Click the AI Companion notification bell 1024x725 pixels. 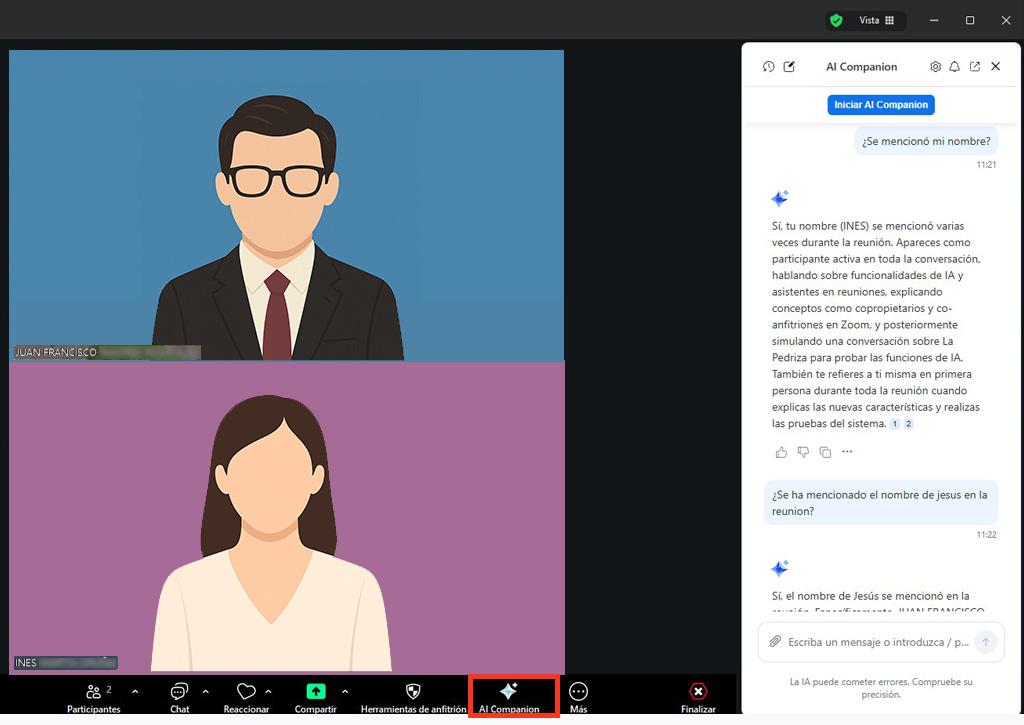click(x=955, y=67)
